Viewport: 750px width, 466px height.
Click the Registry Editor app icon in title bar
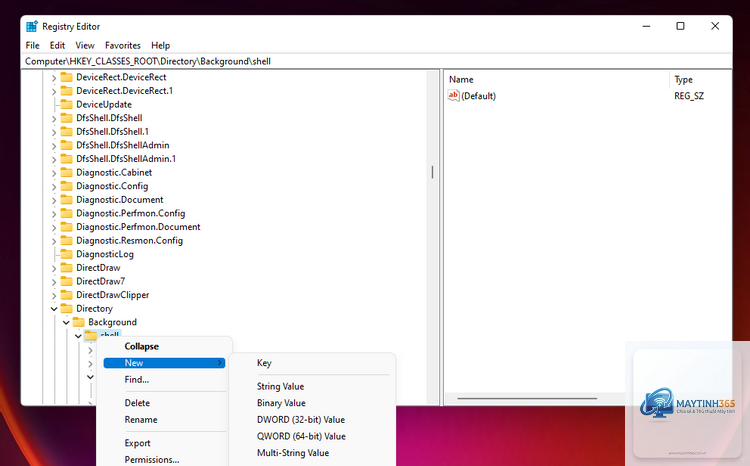click(x=32, y=26)
